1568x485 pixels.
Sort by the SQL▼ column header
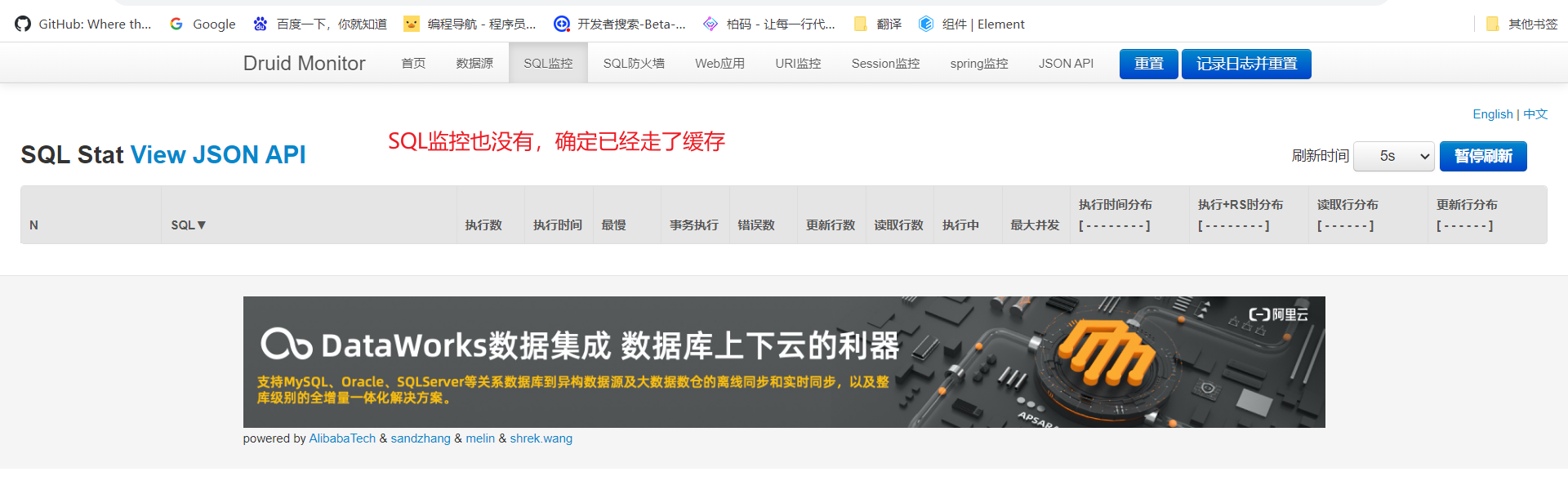point(309,215)
